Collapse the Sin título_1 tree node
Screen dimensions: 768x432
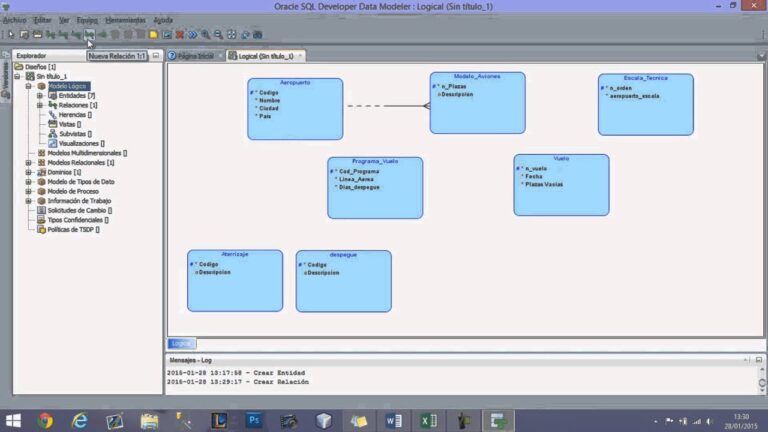point(18,76)
